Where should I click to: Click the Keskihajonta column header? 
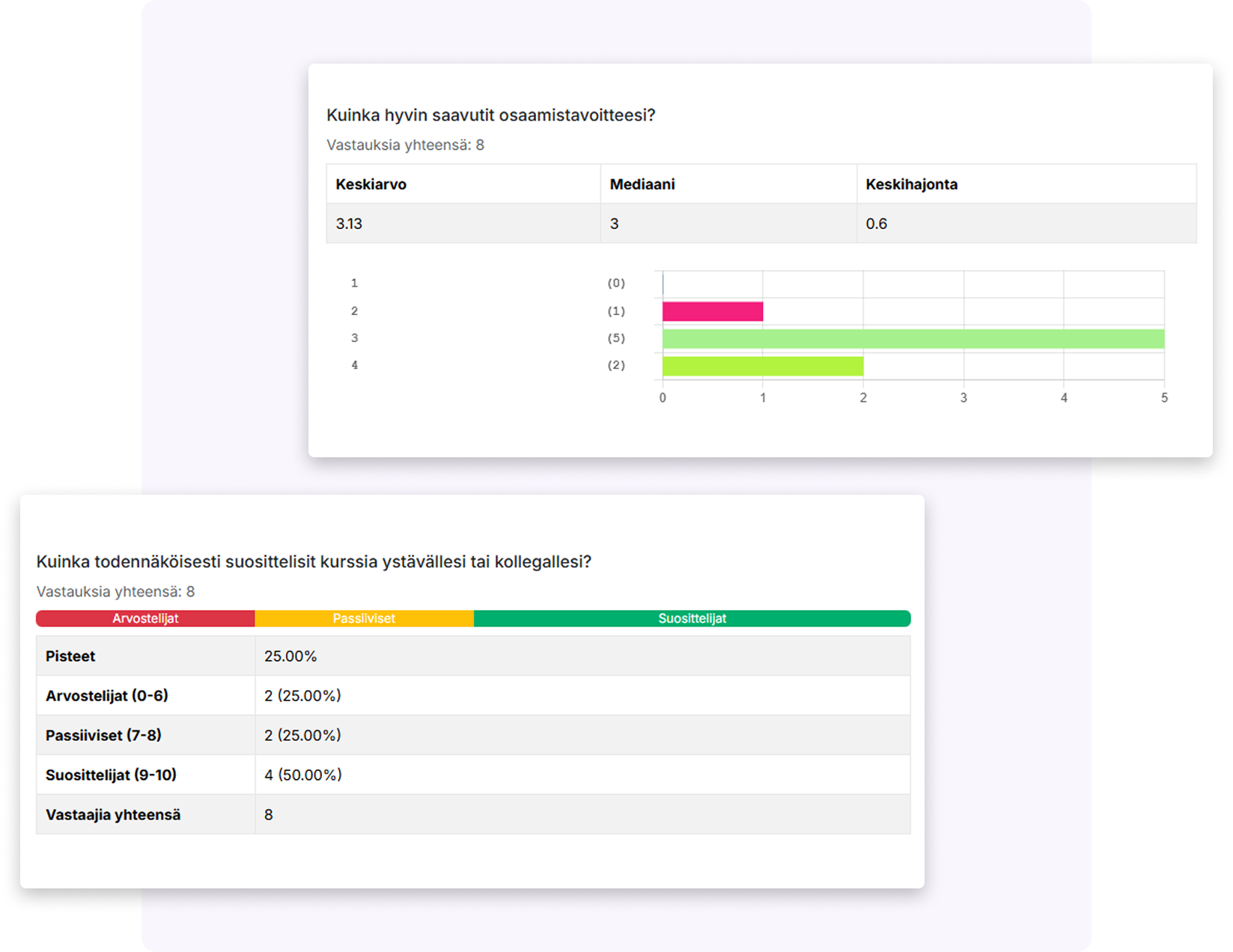coord(911,184)
